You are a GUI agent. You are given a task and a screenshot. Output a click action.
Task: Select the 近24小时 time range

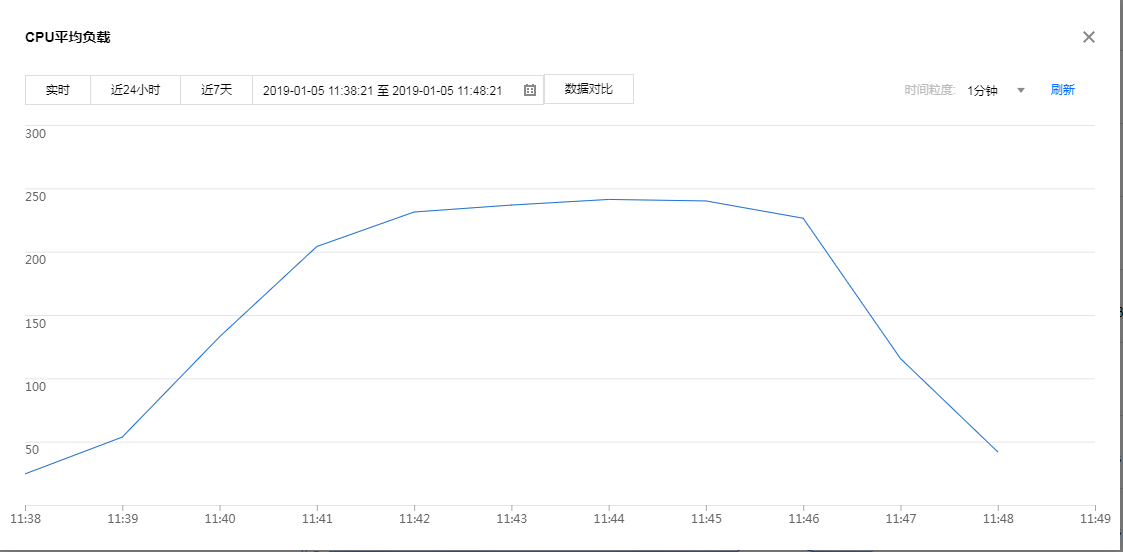click(x=135, y=90)
